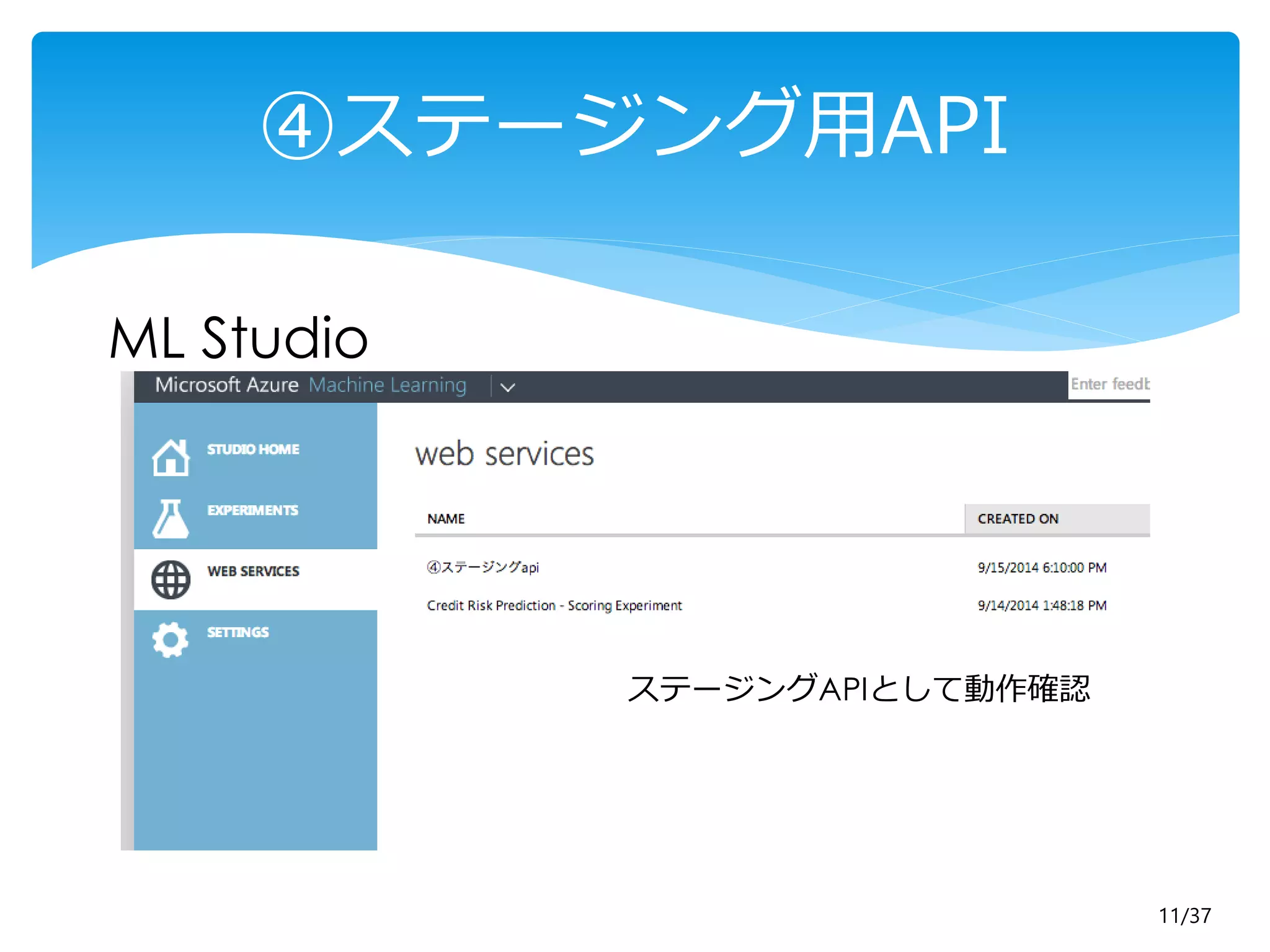1270x952 pixels.
Task: Click the Studio Home house icon
Action: (x=171, y=457)
